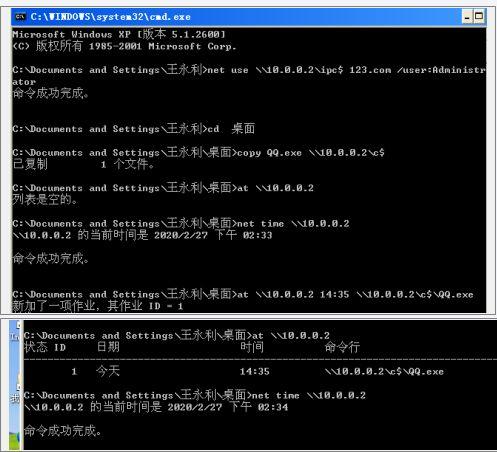Click the at 14:35 \\10.0.0.2\c$\QQ.exe command
Image resolution: width=497 pixels, height=452 pixels.
tap(355, 294)
